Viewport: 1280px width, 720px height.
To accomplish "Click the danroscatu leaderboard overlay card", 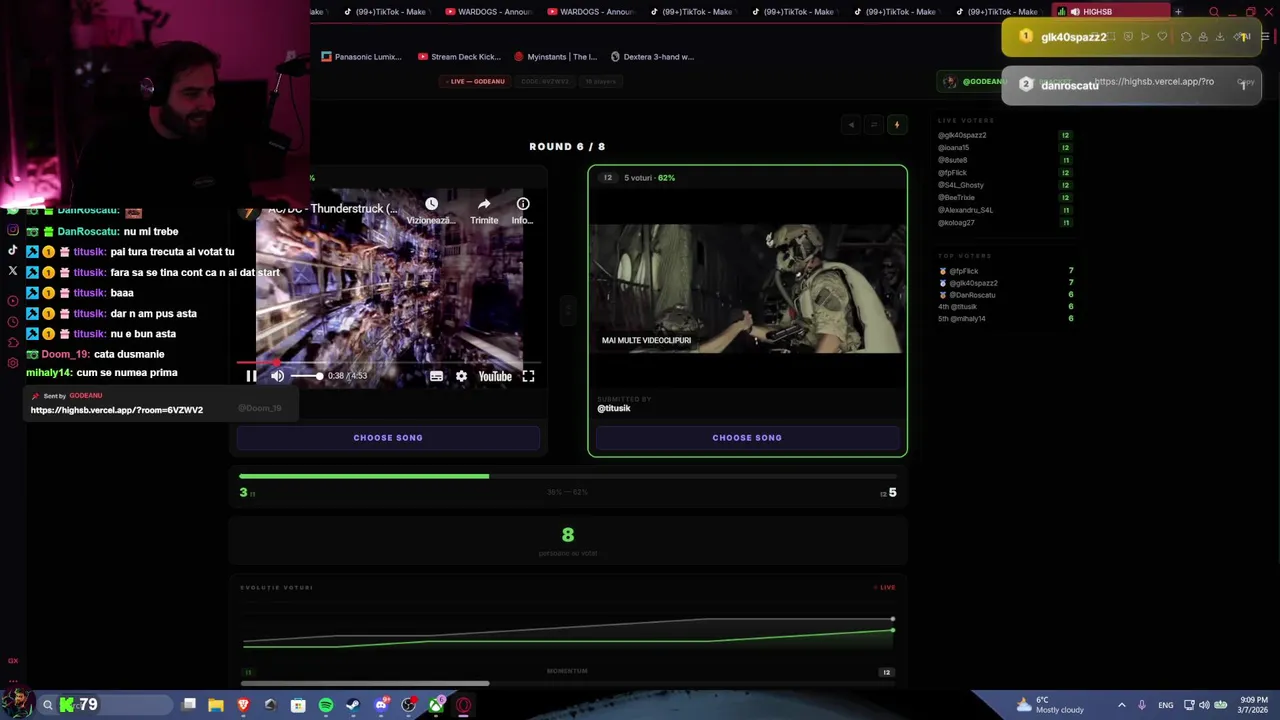I will 1131,85.
